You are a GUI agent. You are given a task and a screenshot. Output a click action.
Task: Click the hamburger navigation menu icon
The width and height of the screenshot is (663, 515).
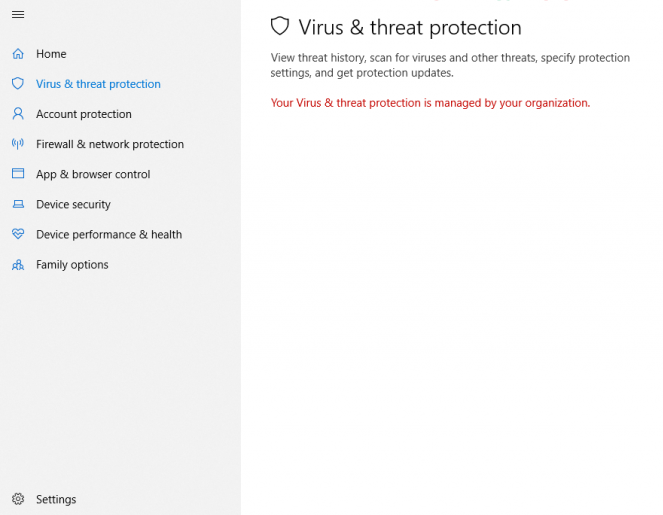(18, 14)
